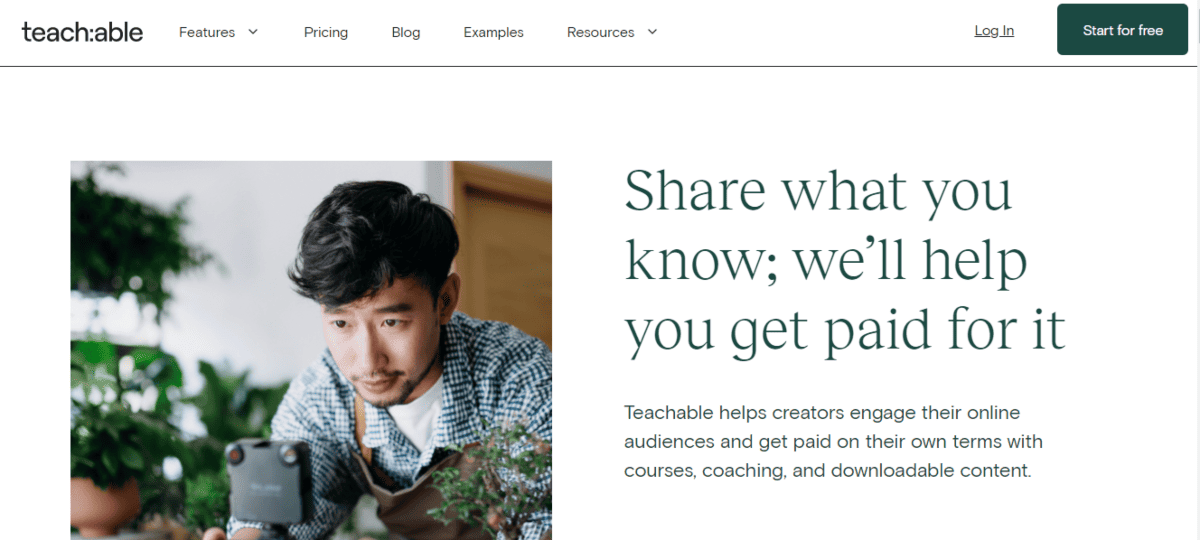
Task: Open the Features menu
Action: (207, 32)
